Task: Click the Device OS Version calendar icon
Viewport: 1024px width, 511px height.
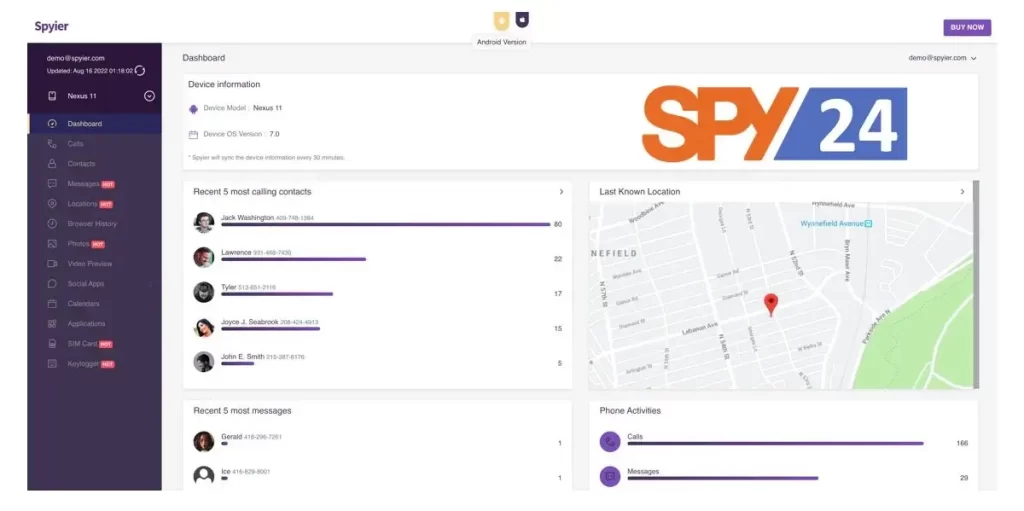Action: click(193, 135)
